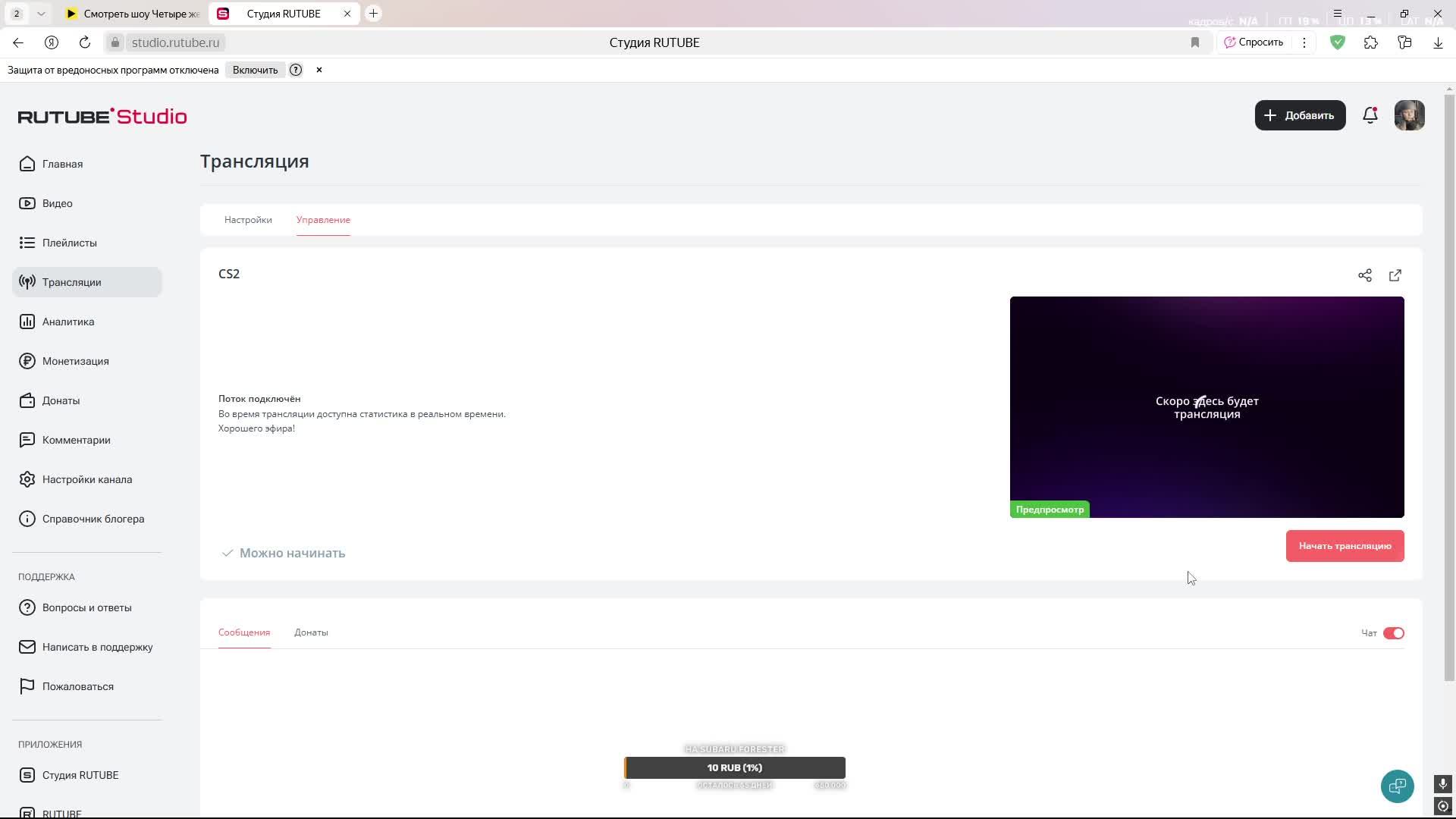Click the 10 RUB donation progress bar
This screenshot has width=1456, height=819.
click(x=734, y=767)
